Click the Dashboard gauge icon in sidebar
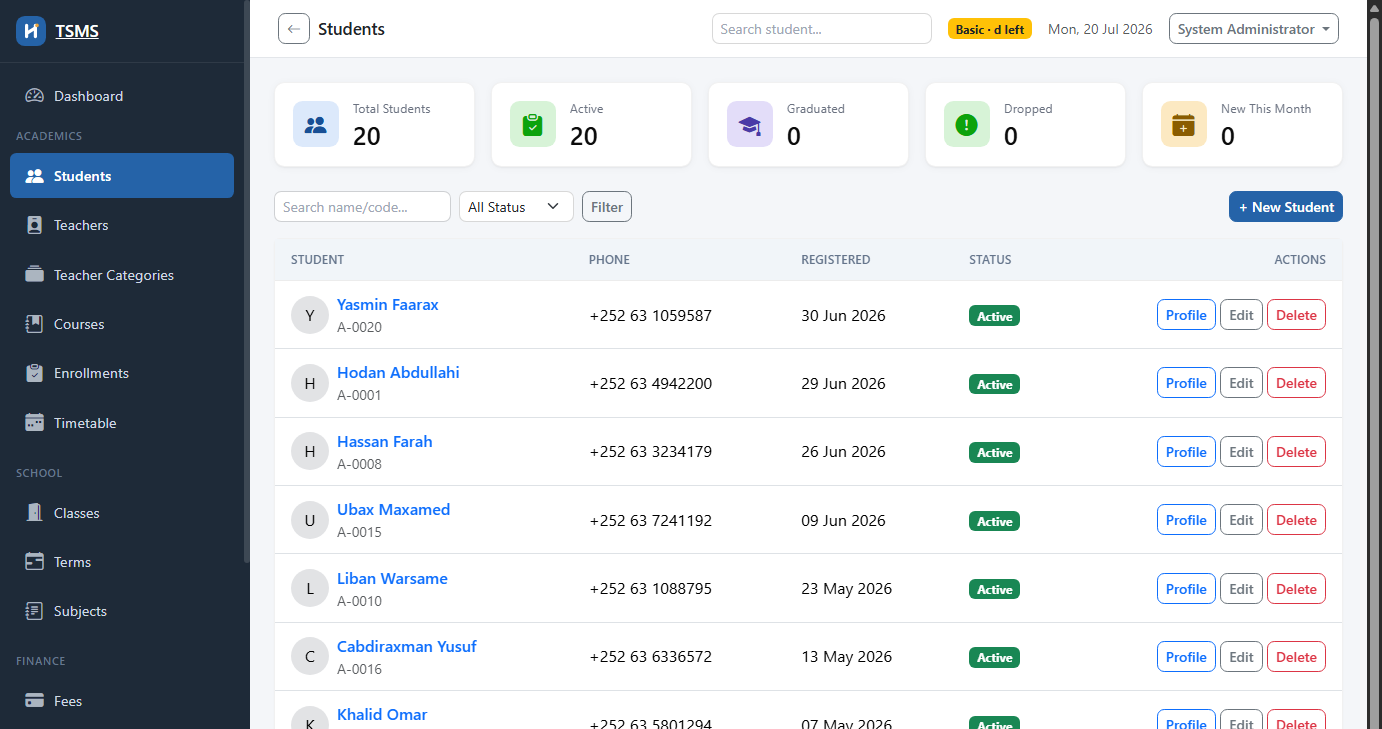This screenshot has height=729, width=1382. tap(35, 96)
